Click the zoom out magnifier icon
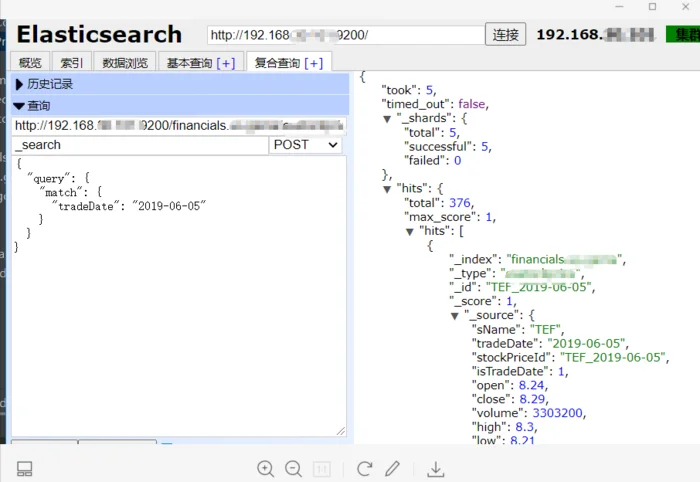700x482 pixels. pyautogui.click(x=293, y=468)
